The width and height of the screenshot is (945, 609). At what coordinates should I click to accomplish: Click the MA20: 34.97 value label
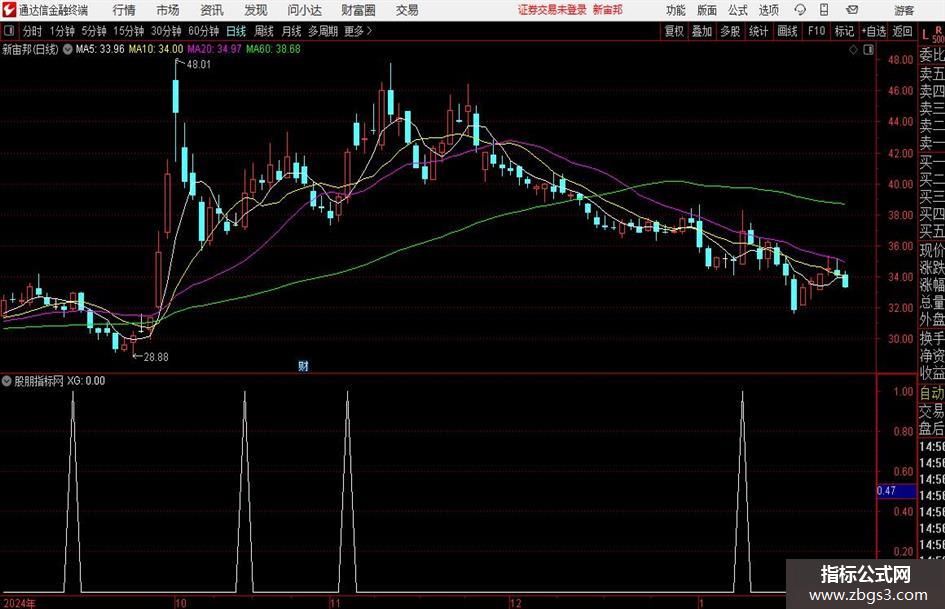pos(215,49)
